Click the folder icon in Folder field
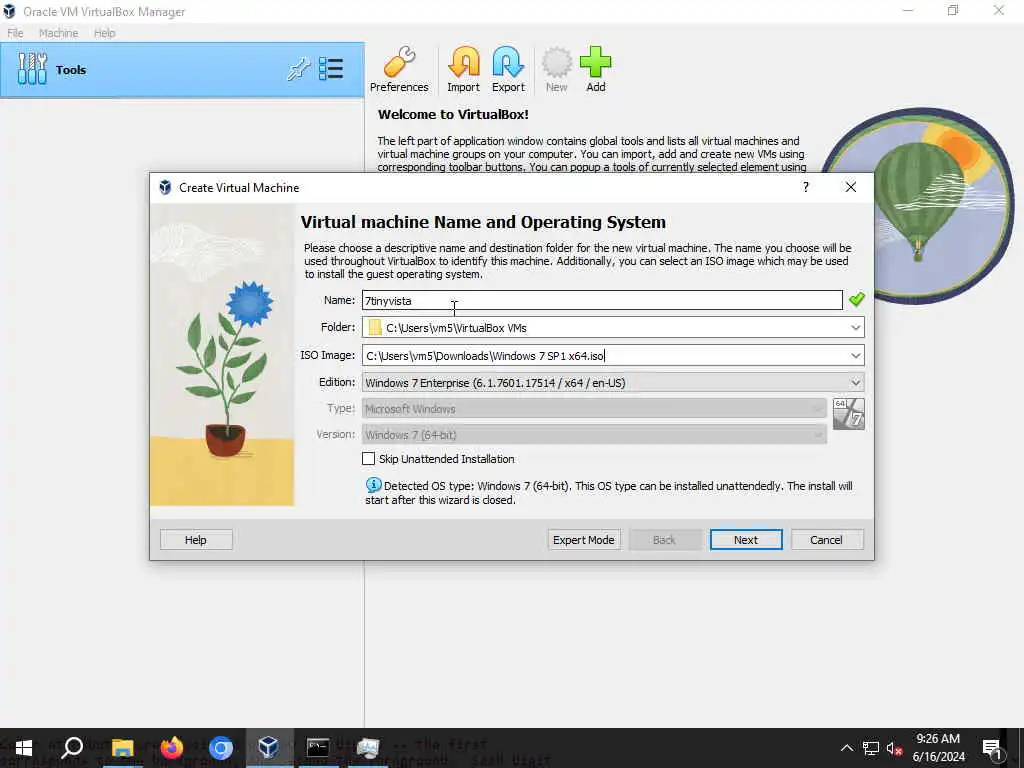1024x768 pixels. 375,327
